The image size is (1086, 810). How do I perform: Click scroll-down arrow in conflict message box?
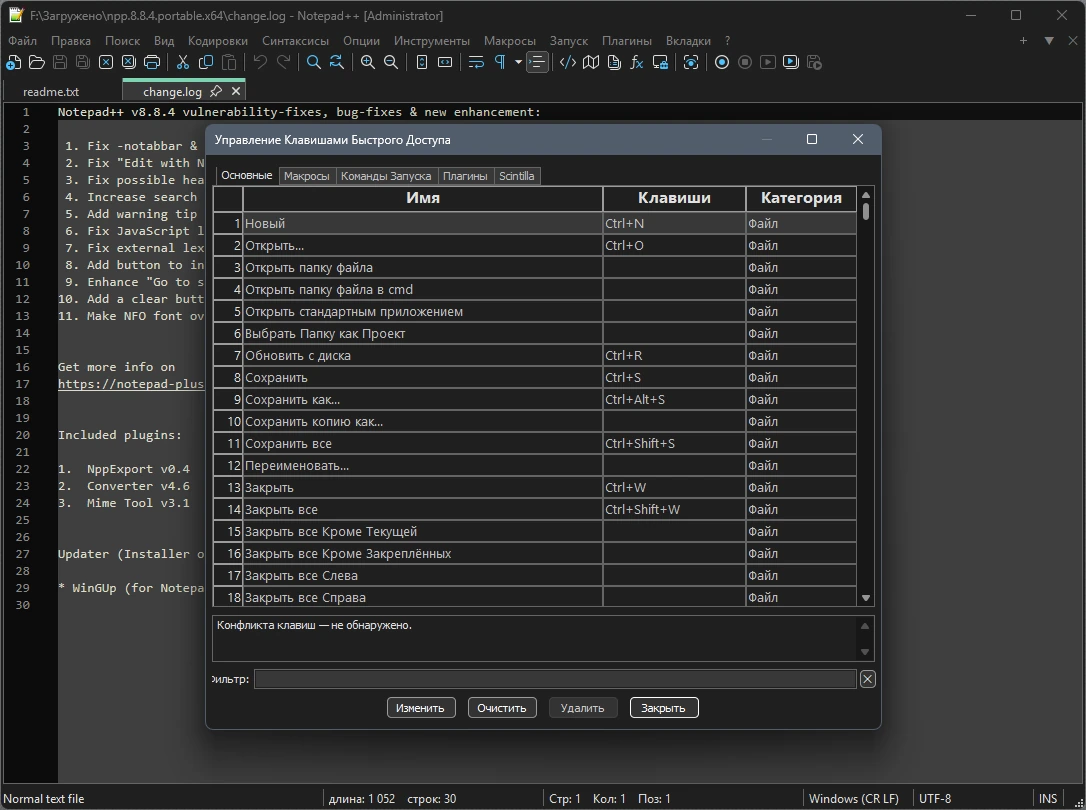tap(864, 651)
